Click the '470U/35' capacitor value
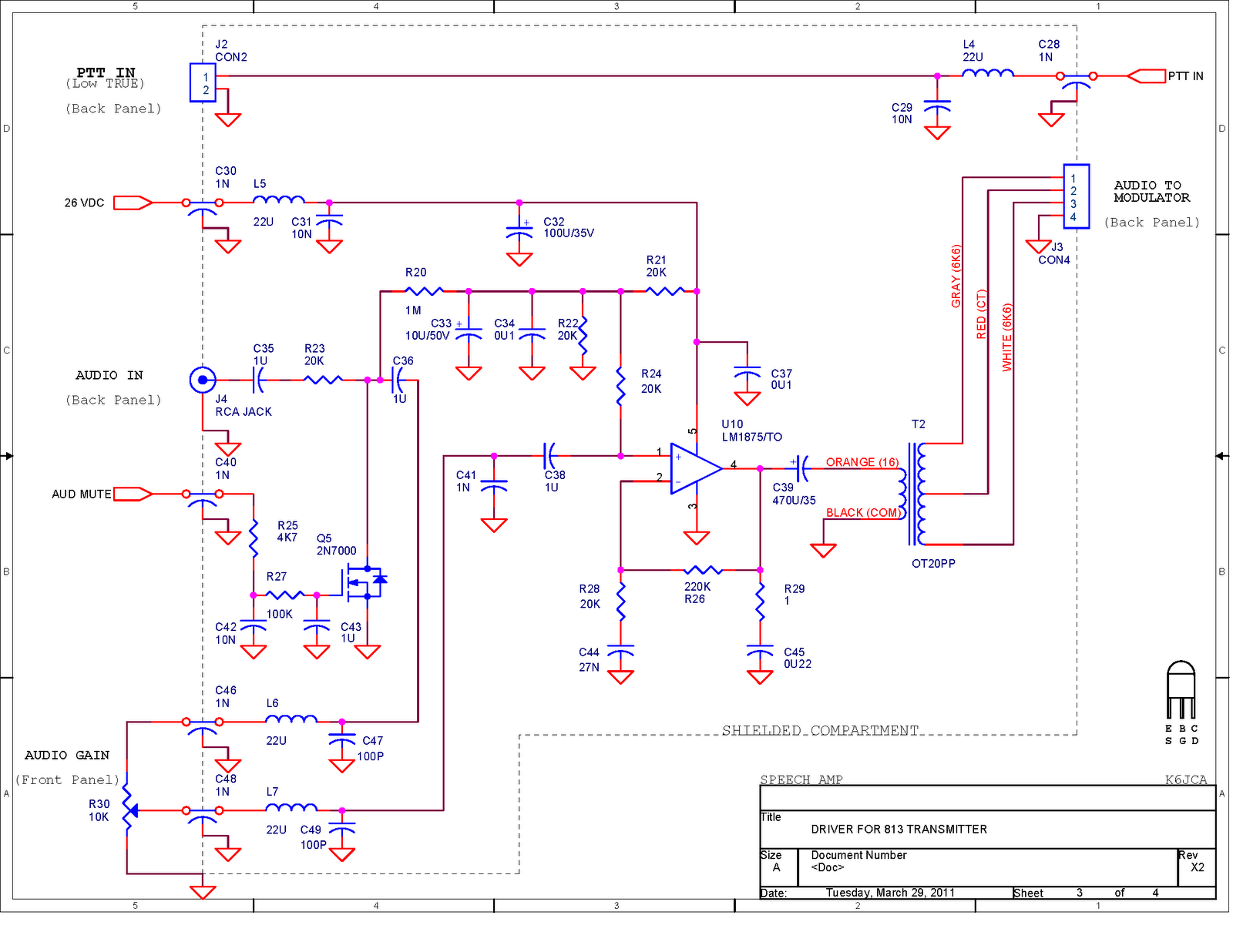 [794, 501]
